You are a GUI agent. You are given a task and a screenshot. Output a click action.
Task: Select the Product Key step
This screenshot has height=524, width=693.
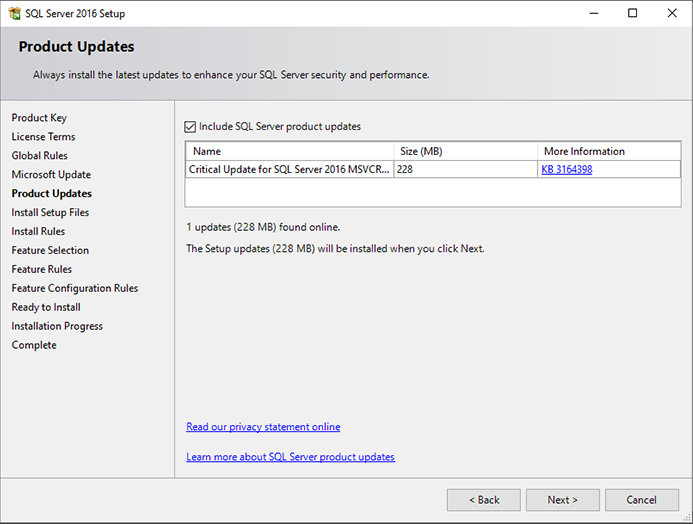39,118
